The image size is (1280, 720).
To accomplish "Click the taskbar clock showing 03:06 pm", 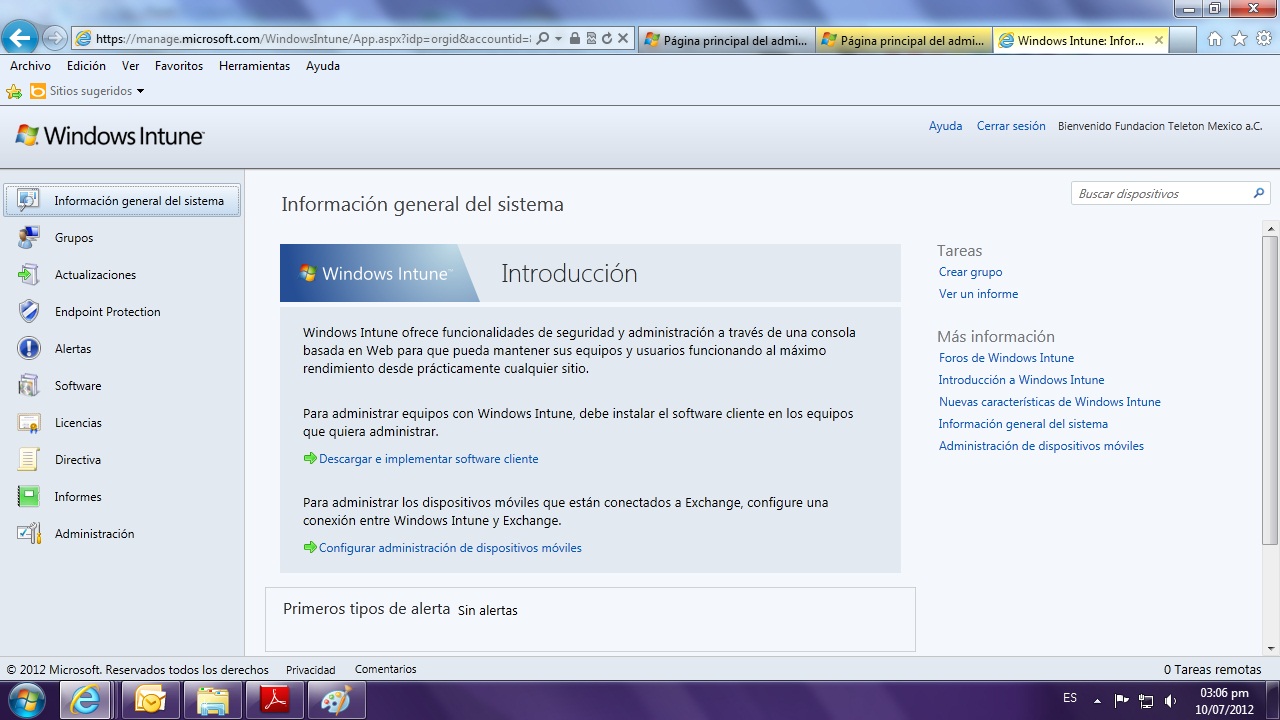I will [x=1224, y=693].
